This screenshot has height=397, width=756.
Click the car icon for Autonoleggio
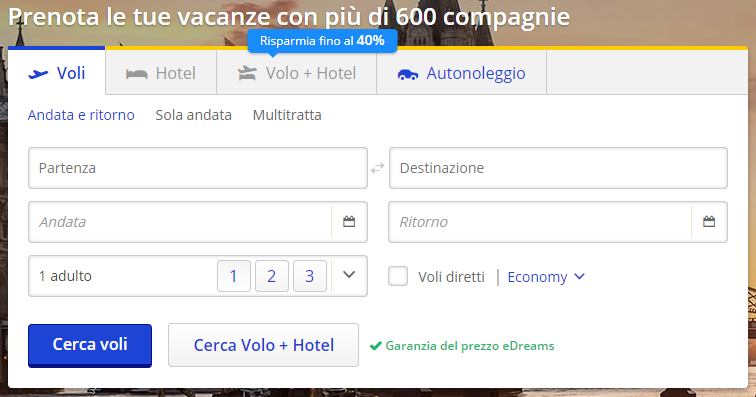pos(407,74)
